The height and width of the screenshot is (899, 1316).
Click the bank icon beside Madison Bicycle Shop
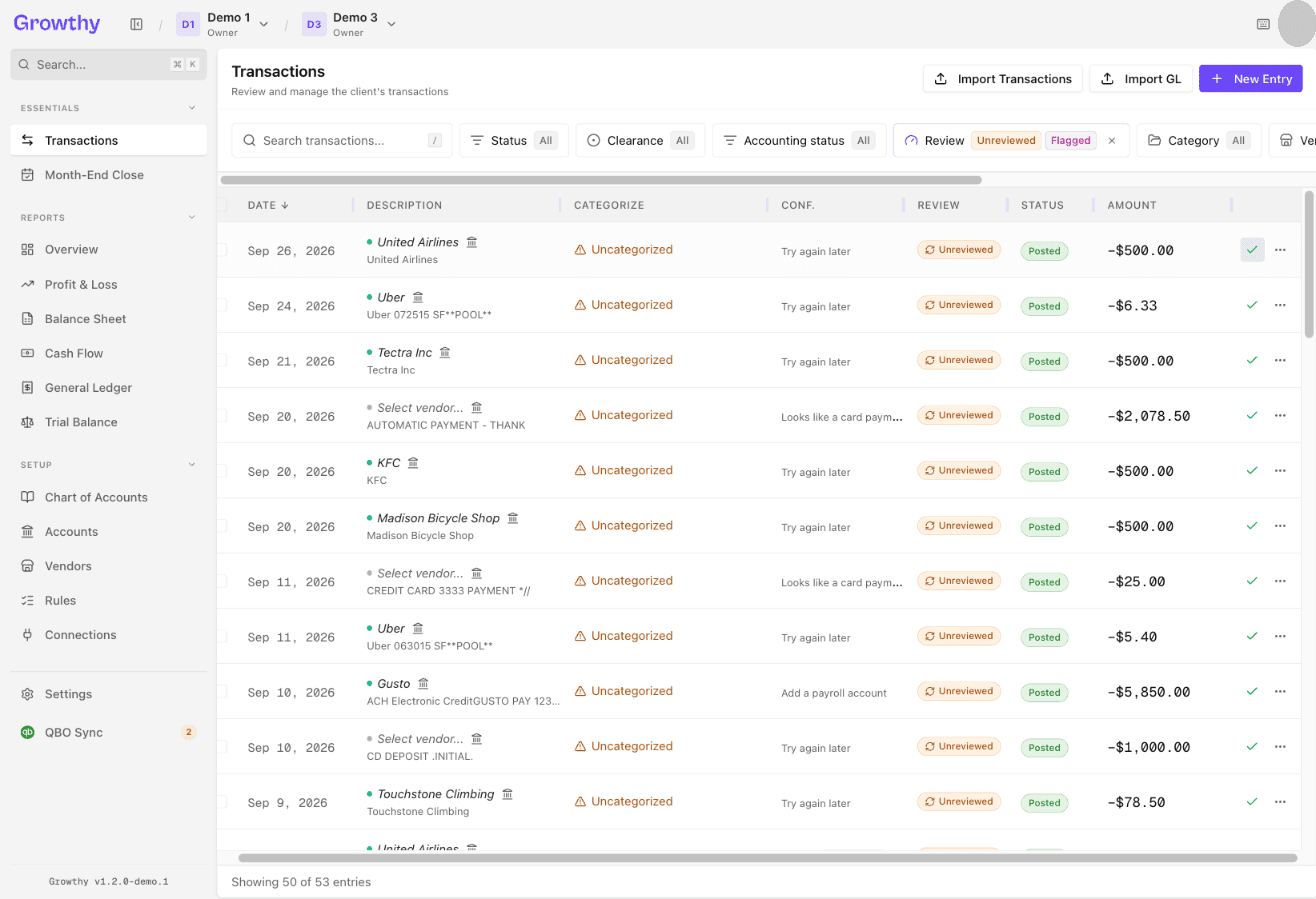tap(513, 518)
